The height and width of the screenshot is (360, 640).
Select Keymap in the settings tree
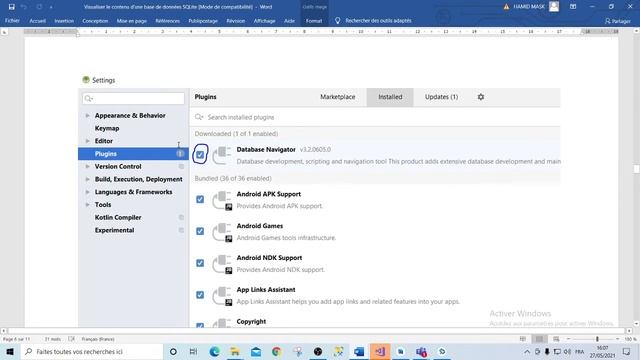(x=107, y=128)
